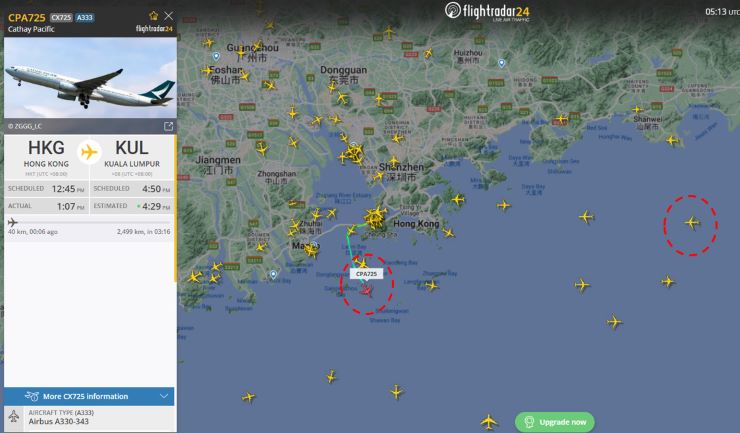Select the large aircraft beside Upgrade now
The height and width of the screenshot is (433, 740).
[x=489, y=421]
